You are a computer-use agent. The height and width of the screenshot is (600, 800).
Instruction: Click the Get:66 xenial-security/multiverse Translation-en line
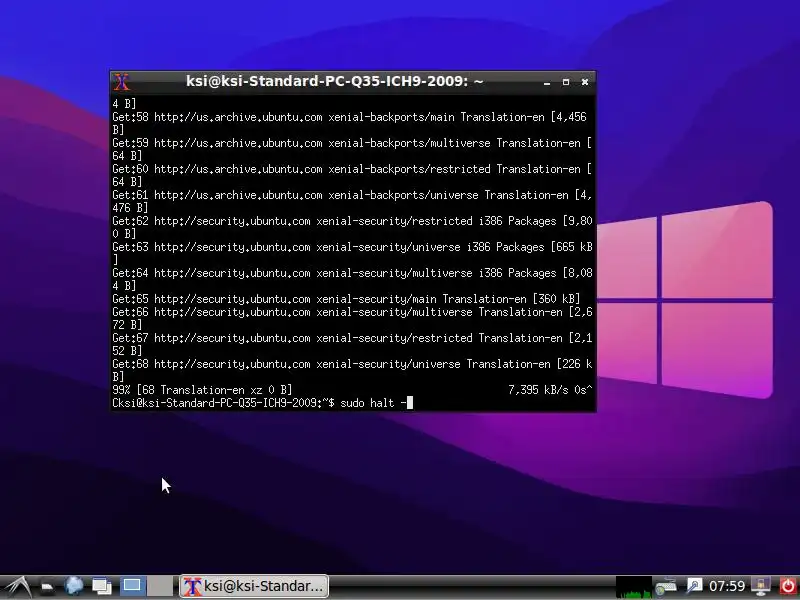[352, 318]
